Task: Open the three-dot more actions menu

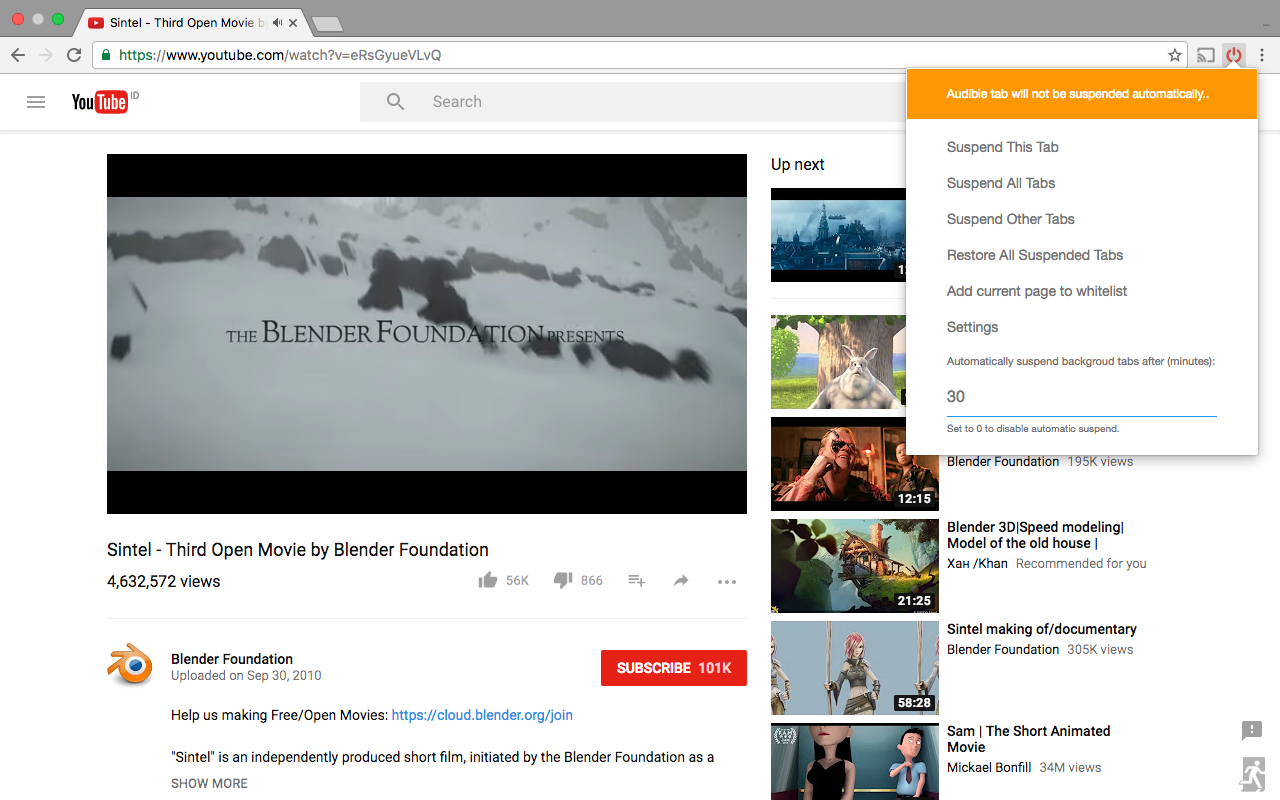Action: [x=727, y=582]
